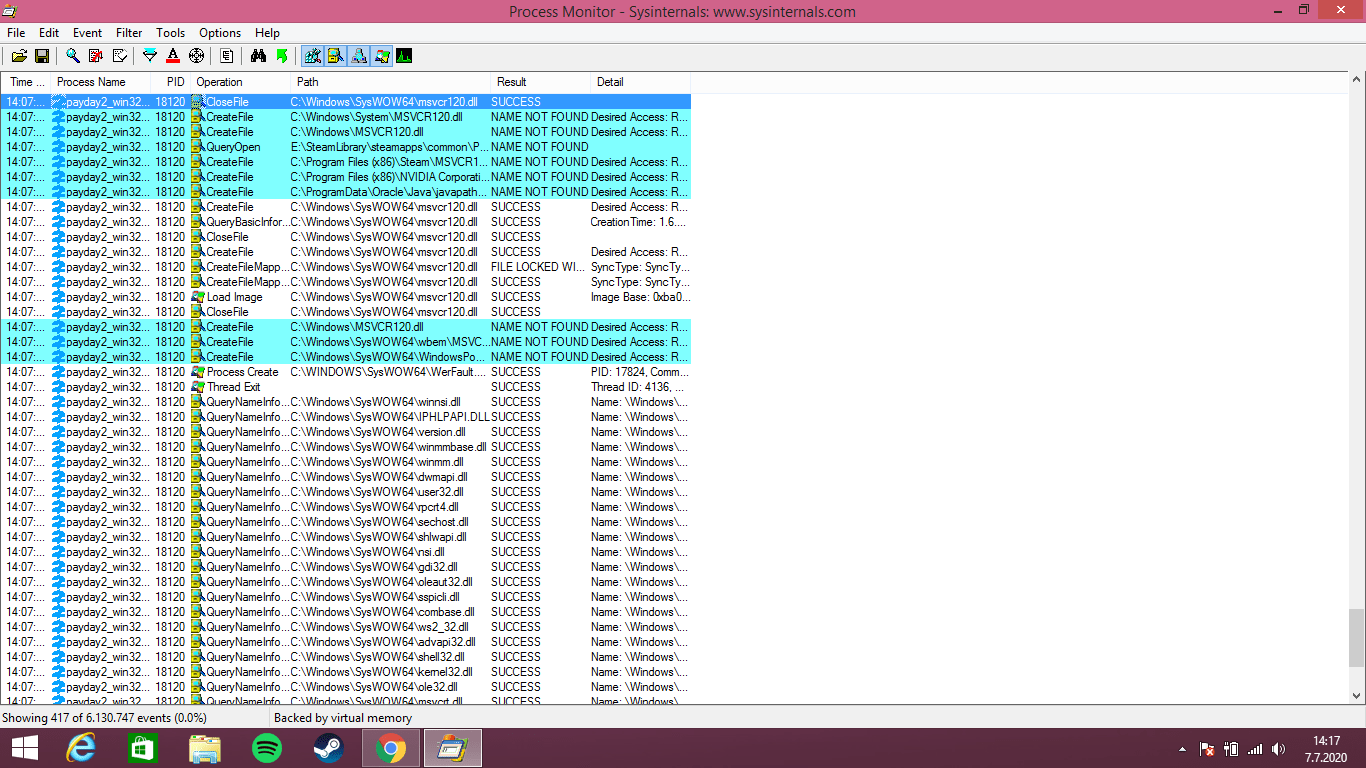Viewport: 1366px width, 768px height.
Task: Toggle Show Profiling Events graph icon
Action: point(404,56)
